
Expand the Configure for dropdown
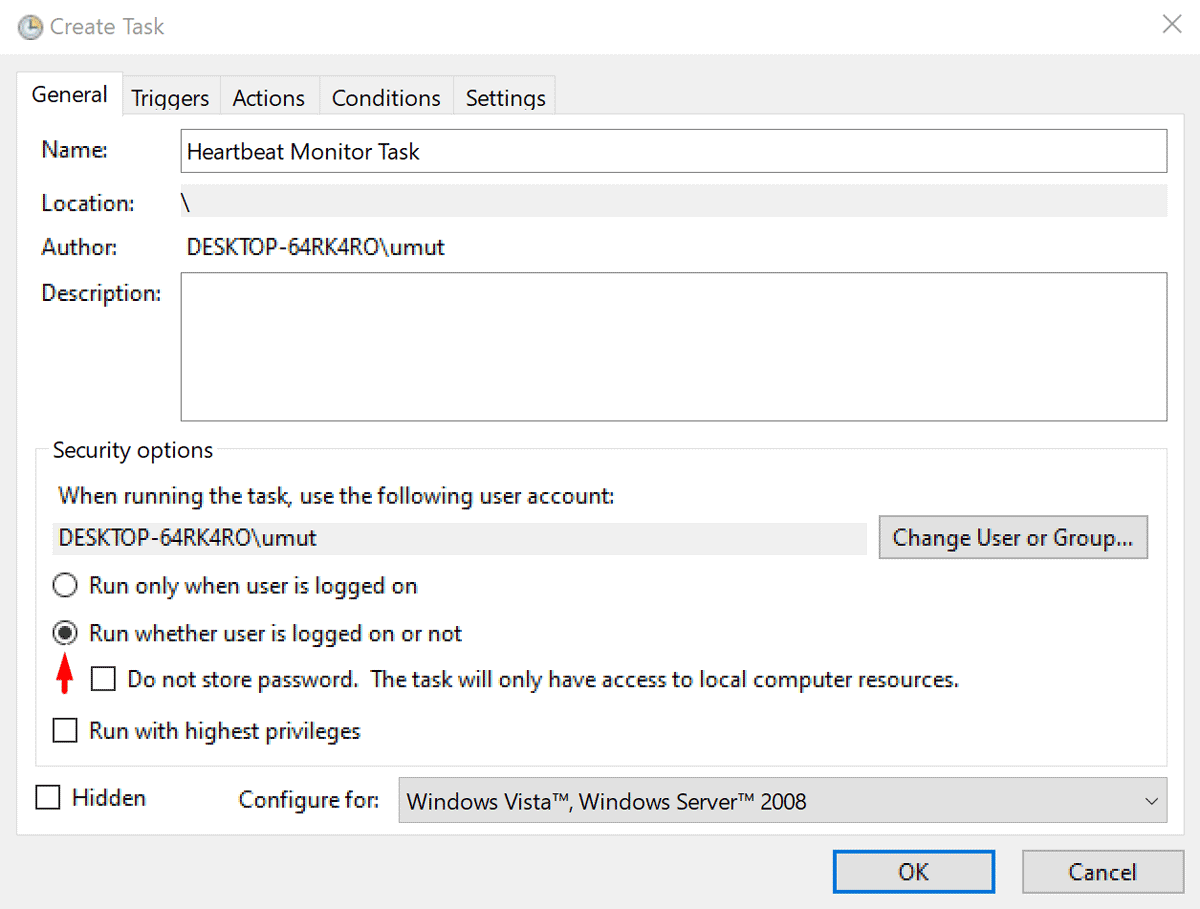[x=782, y=801]
